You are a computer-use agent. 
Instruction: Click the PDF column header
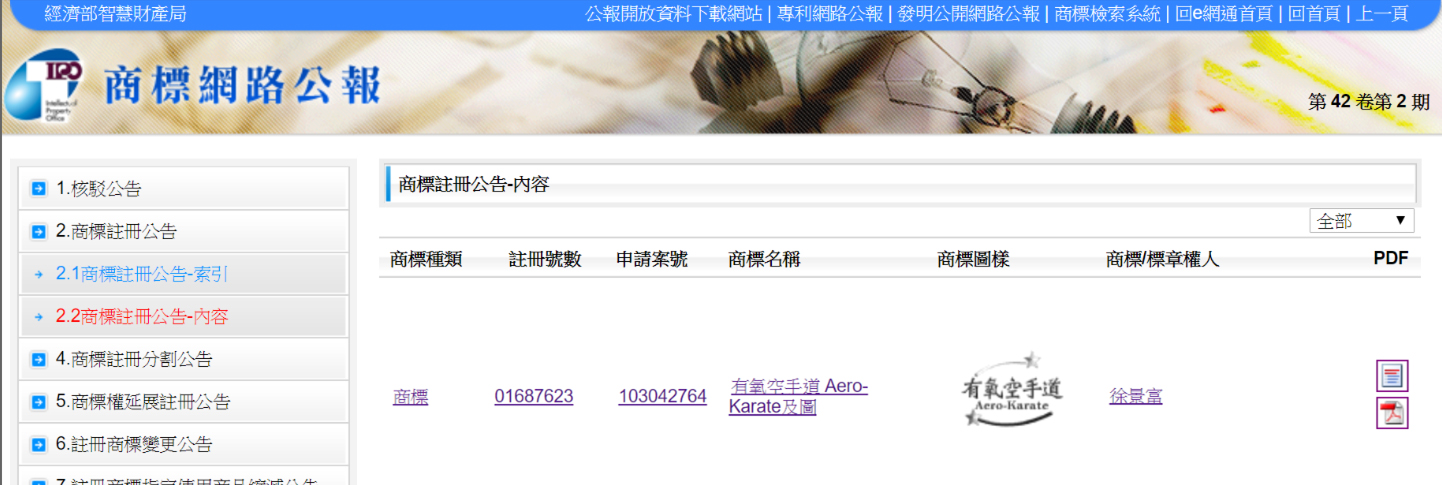coord(1391,259)
